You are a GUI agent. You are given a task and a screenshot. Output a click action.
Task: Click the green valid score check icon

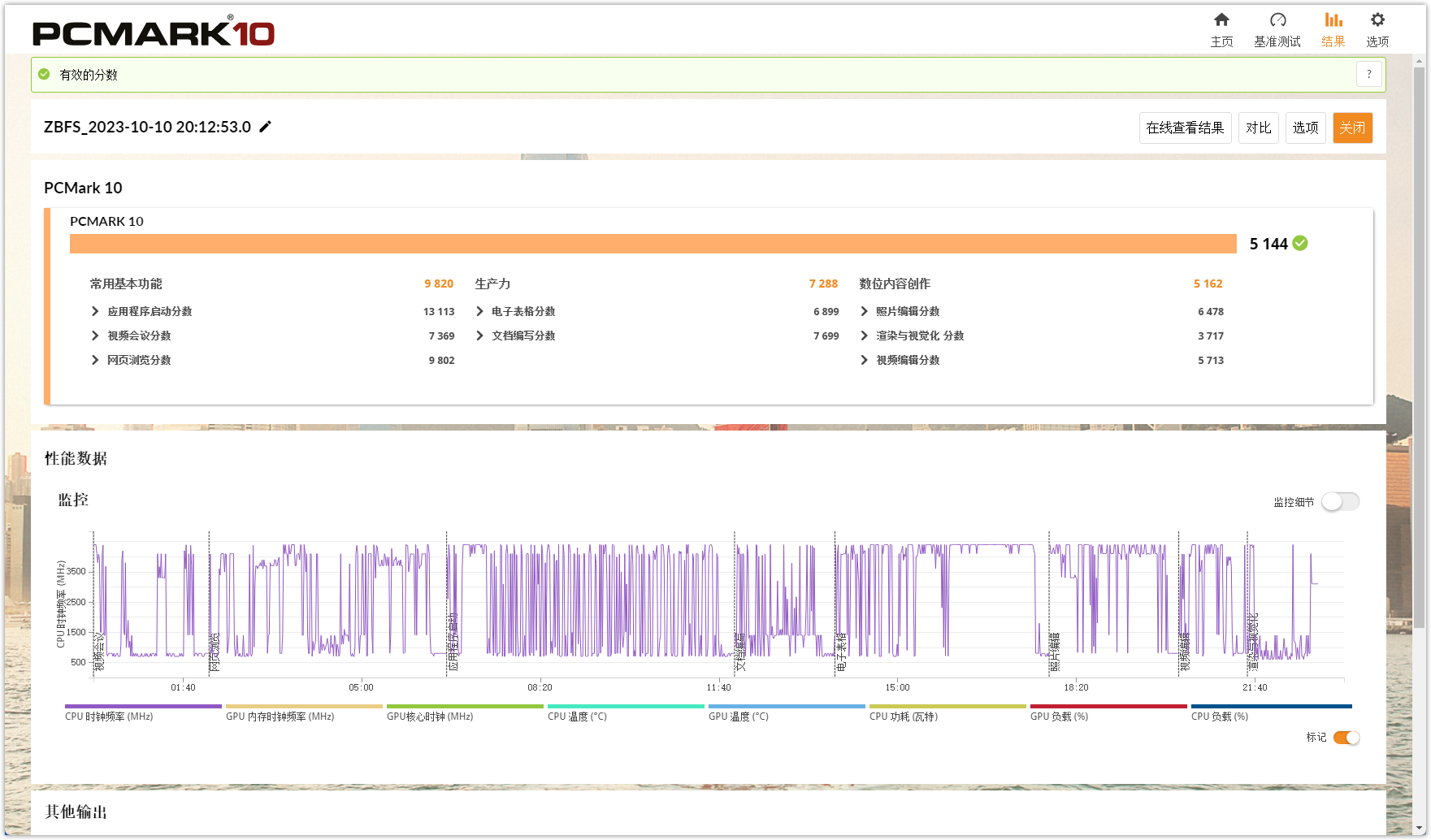pos(45,74)
